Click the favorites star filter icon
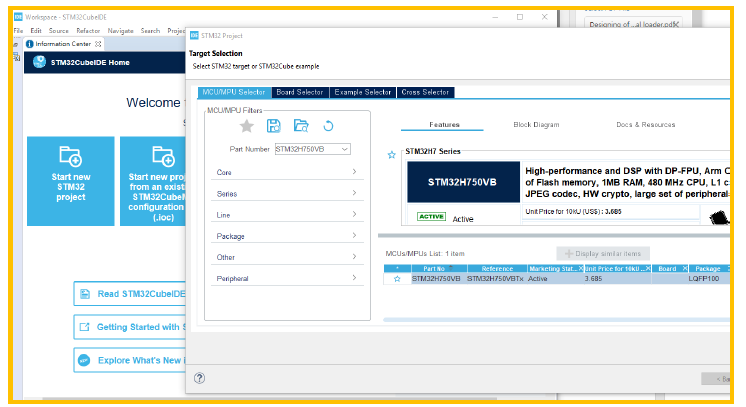 coord(246,126)
